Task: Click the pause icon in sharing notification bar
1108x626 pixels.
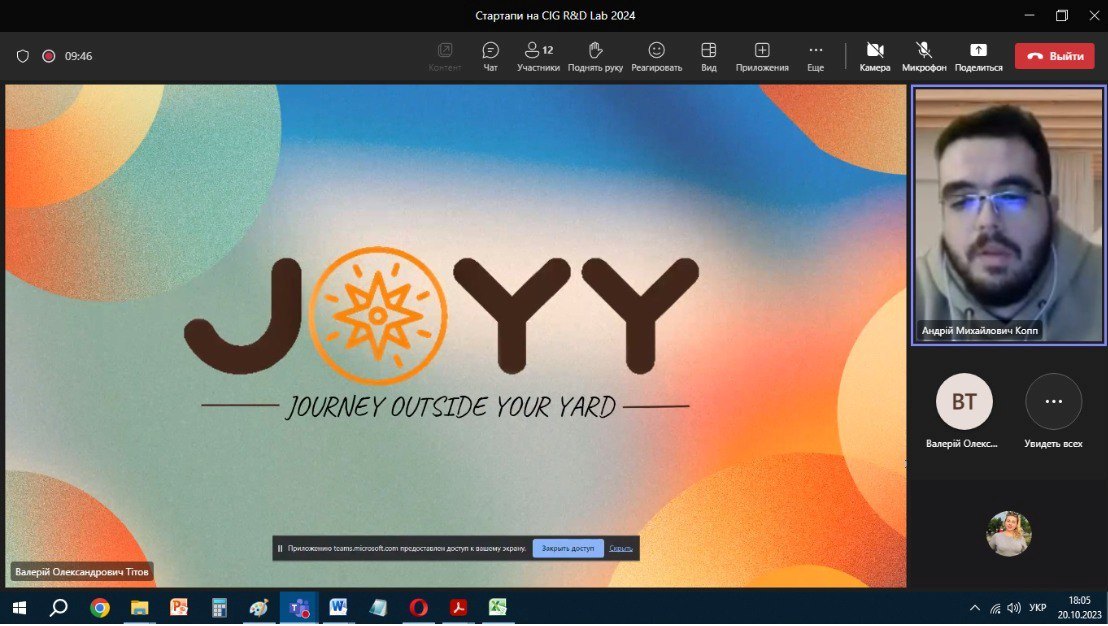Action: (280, 548)
